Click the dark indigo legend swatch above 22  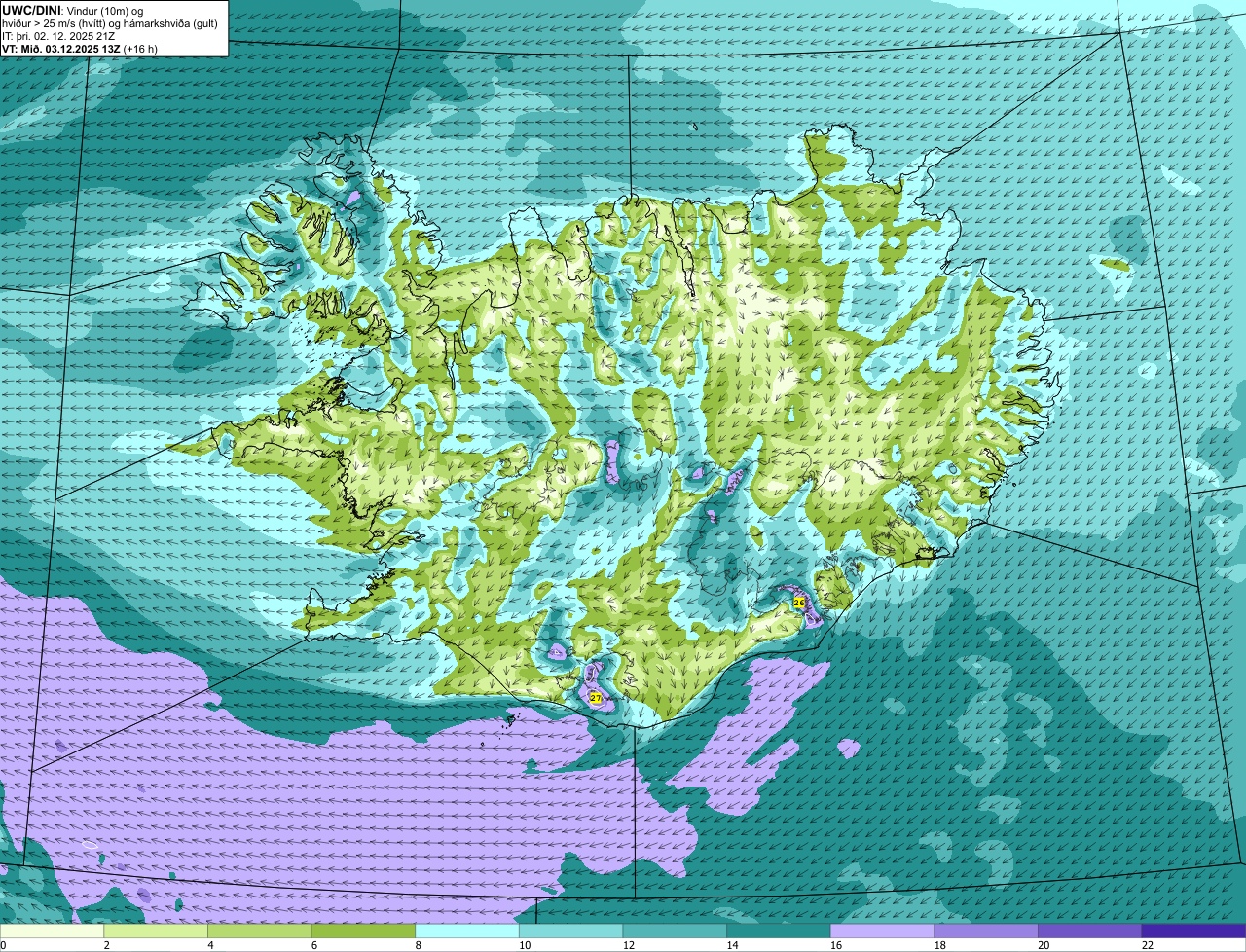pyautogui.click(x=1194, y=931)
